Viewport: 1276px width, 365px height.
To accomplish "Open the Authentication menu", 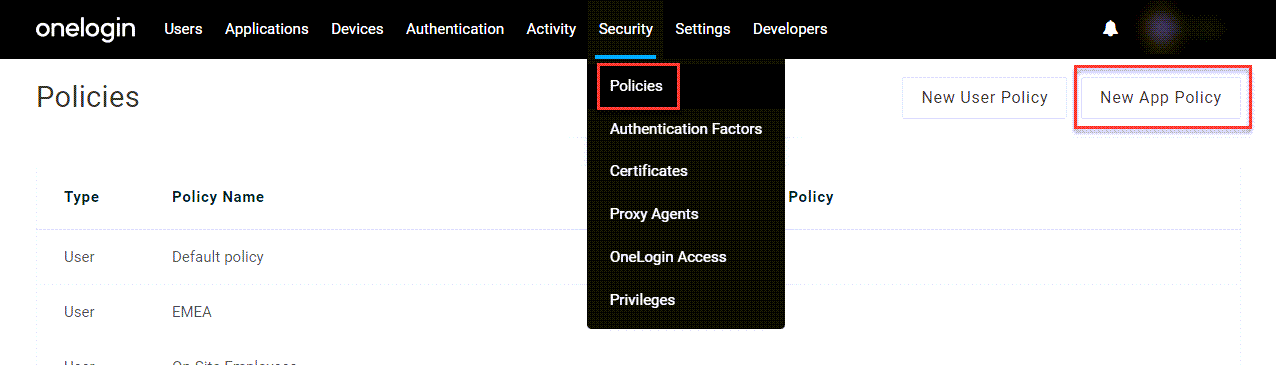I will tap(455, 29).
